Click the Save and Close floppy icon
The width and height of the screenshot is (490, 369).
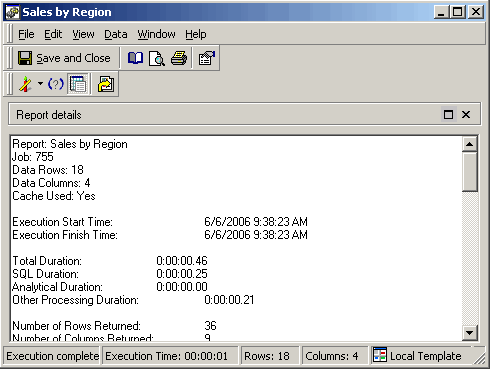coord(25,58)
